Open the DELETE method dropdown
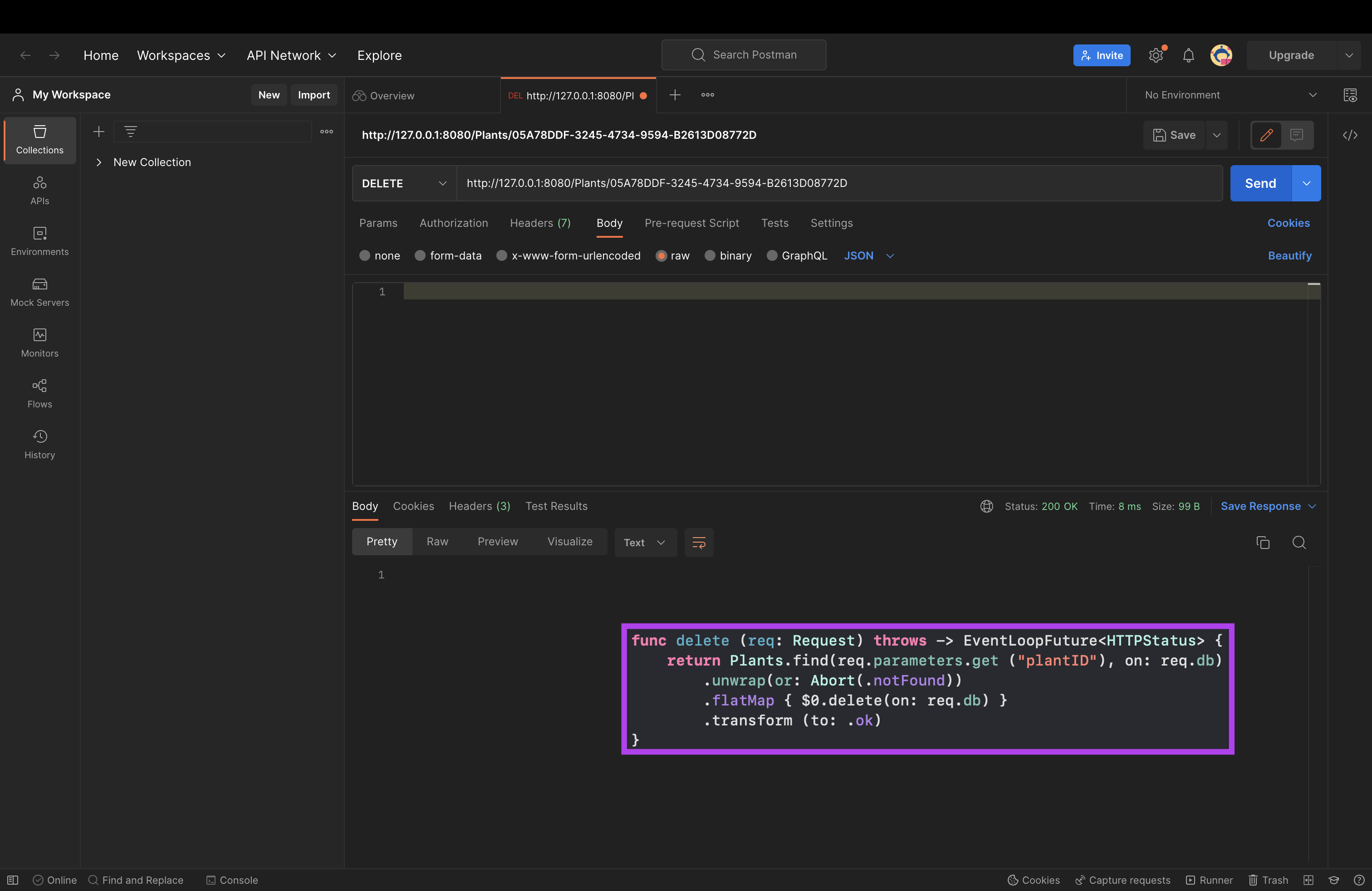 (x=403, y=183)
